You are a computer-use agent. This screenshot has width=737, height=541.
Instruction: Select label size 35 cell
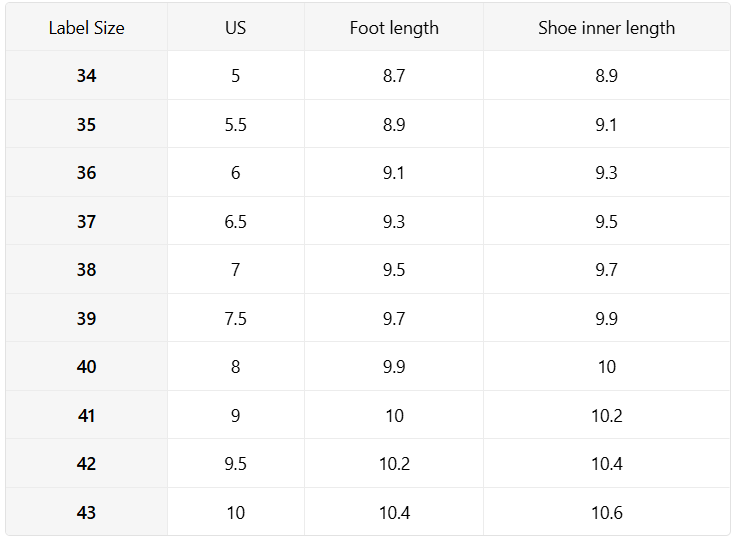(x=87, y=125)
